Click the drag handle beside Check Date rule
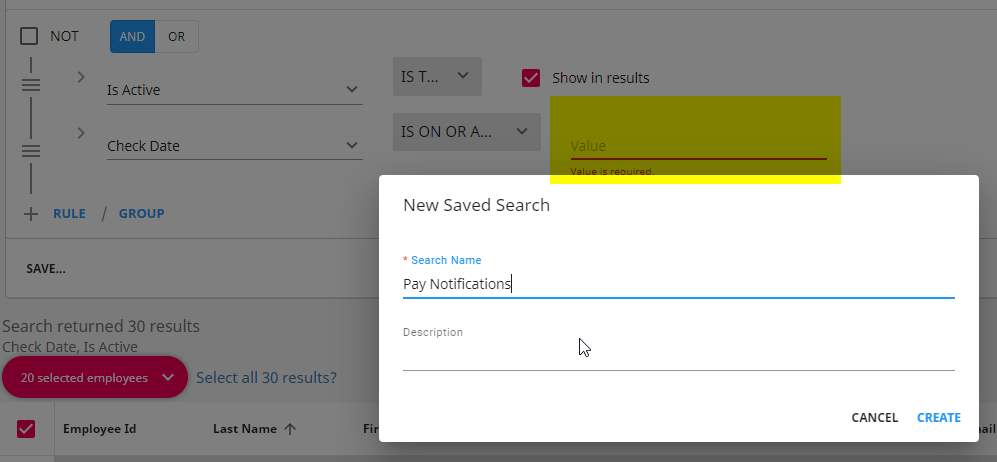The height and width of the screenshot is (462, 997). click(x=31, y=151)
